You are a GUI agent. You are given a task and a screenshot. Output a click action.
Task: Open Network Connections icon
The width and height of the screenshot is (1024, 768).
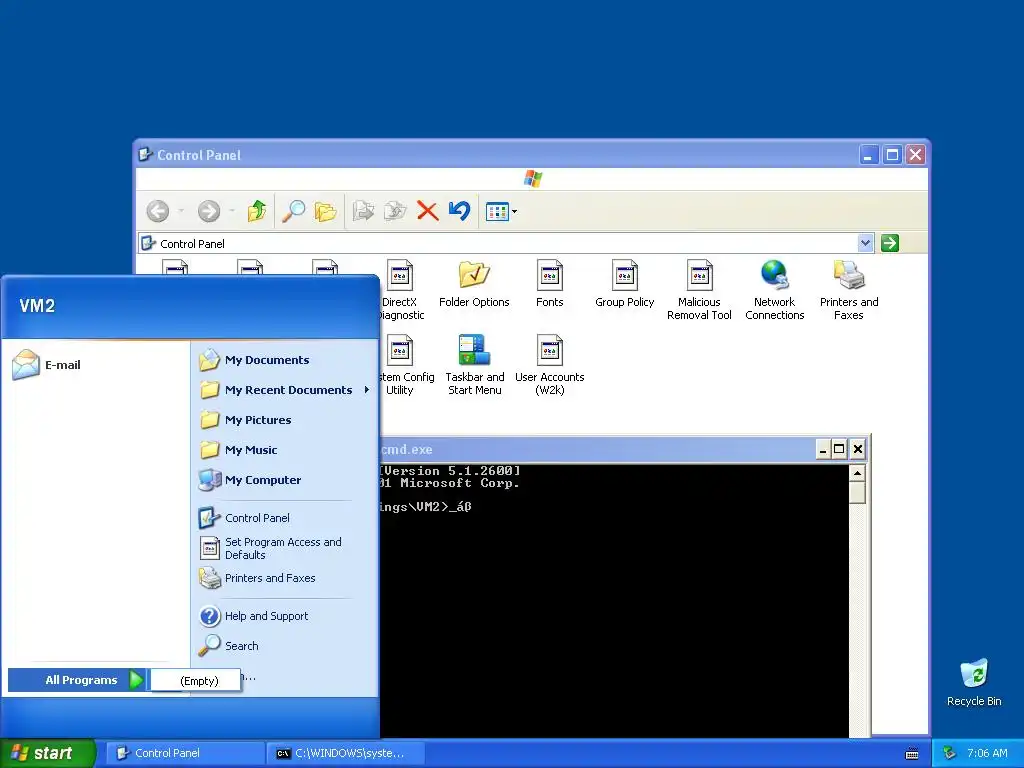[x=775, y=290]
